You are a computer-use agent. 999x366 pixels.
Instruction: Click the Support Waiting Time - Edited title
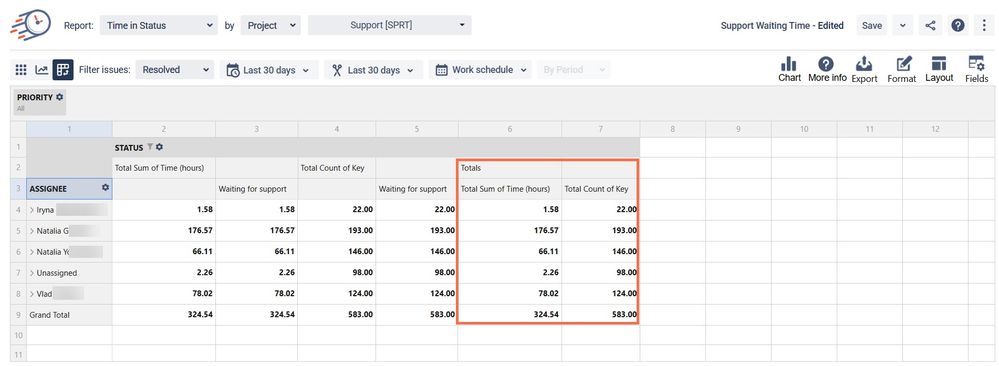click(x=782, y=26)
